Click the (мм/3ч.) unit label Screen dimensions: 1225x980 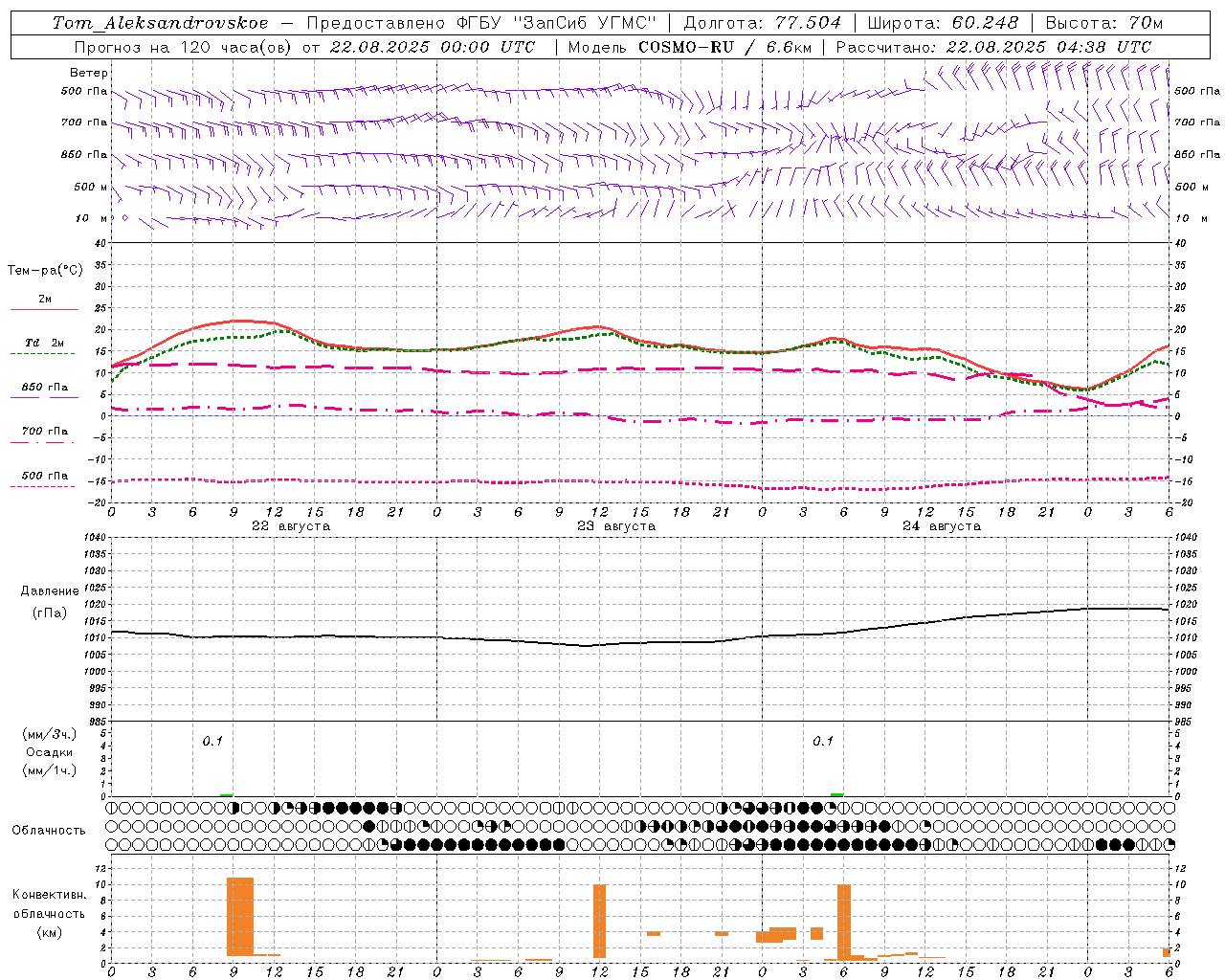coord(50,734)
